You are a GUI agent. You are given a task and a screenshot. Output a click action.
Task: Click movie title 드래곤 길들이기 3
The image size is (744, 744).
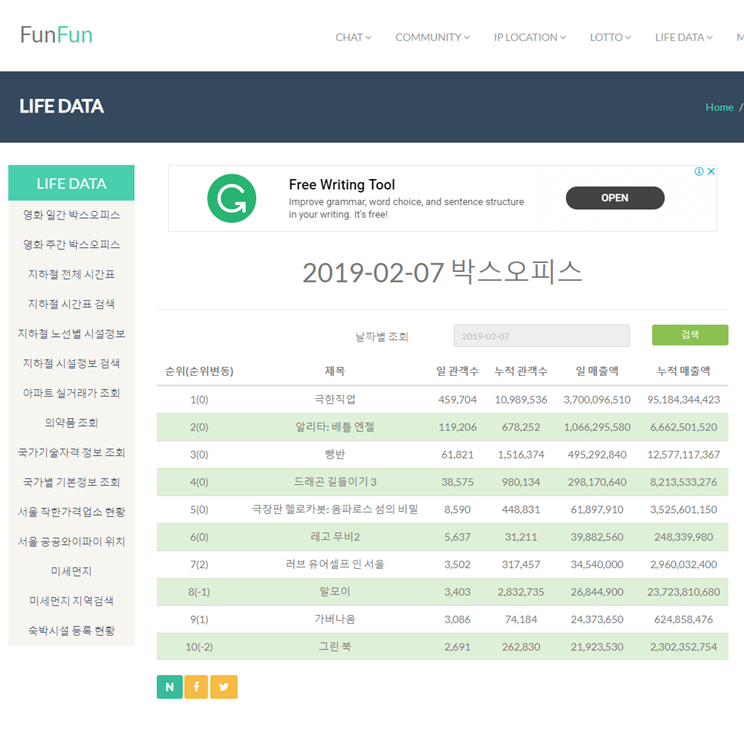(x=335, y=482)
